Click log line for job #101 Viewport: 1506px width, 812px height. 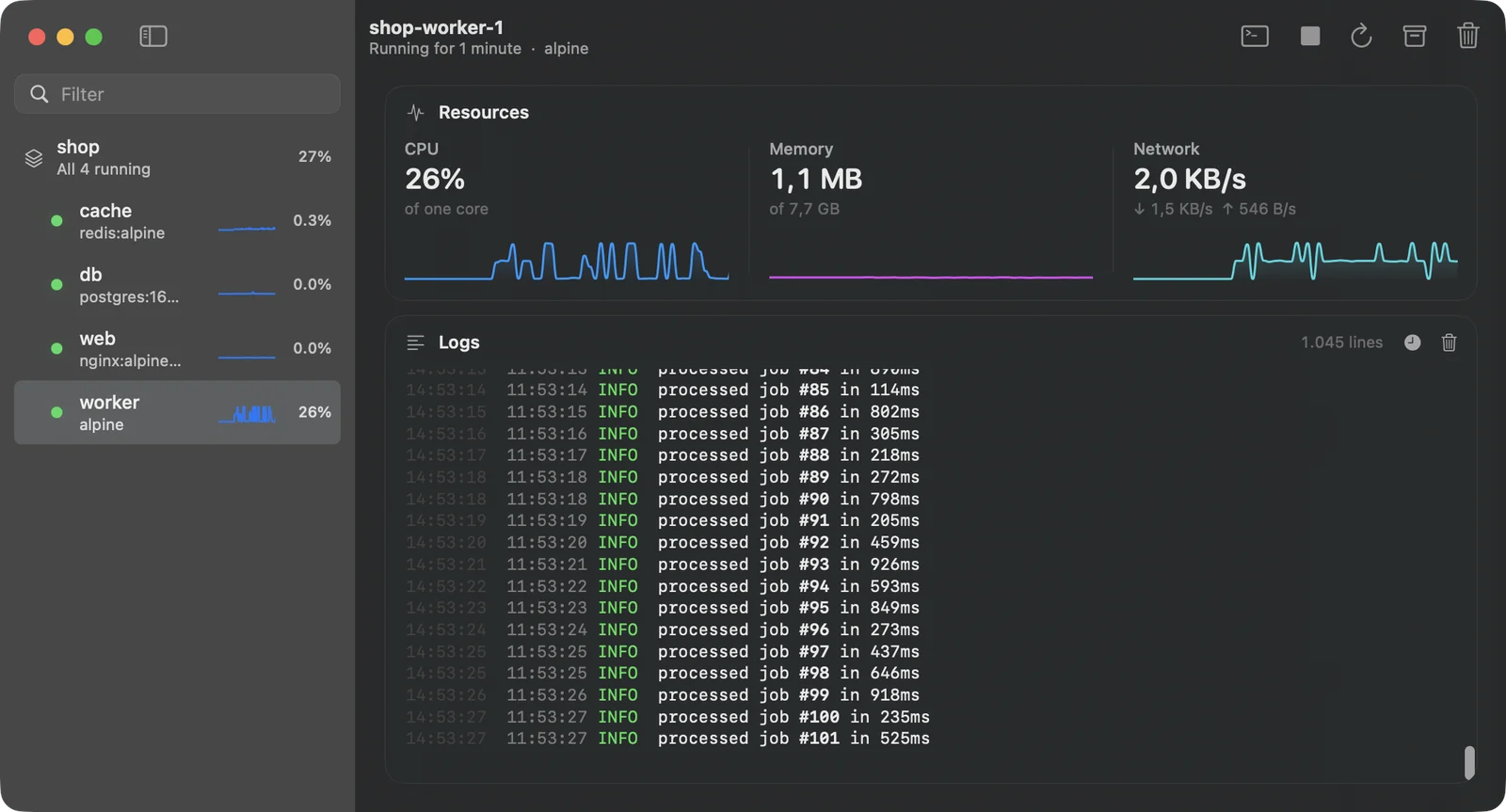click(x=667, y=739)
